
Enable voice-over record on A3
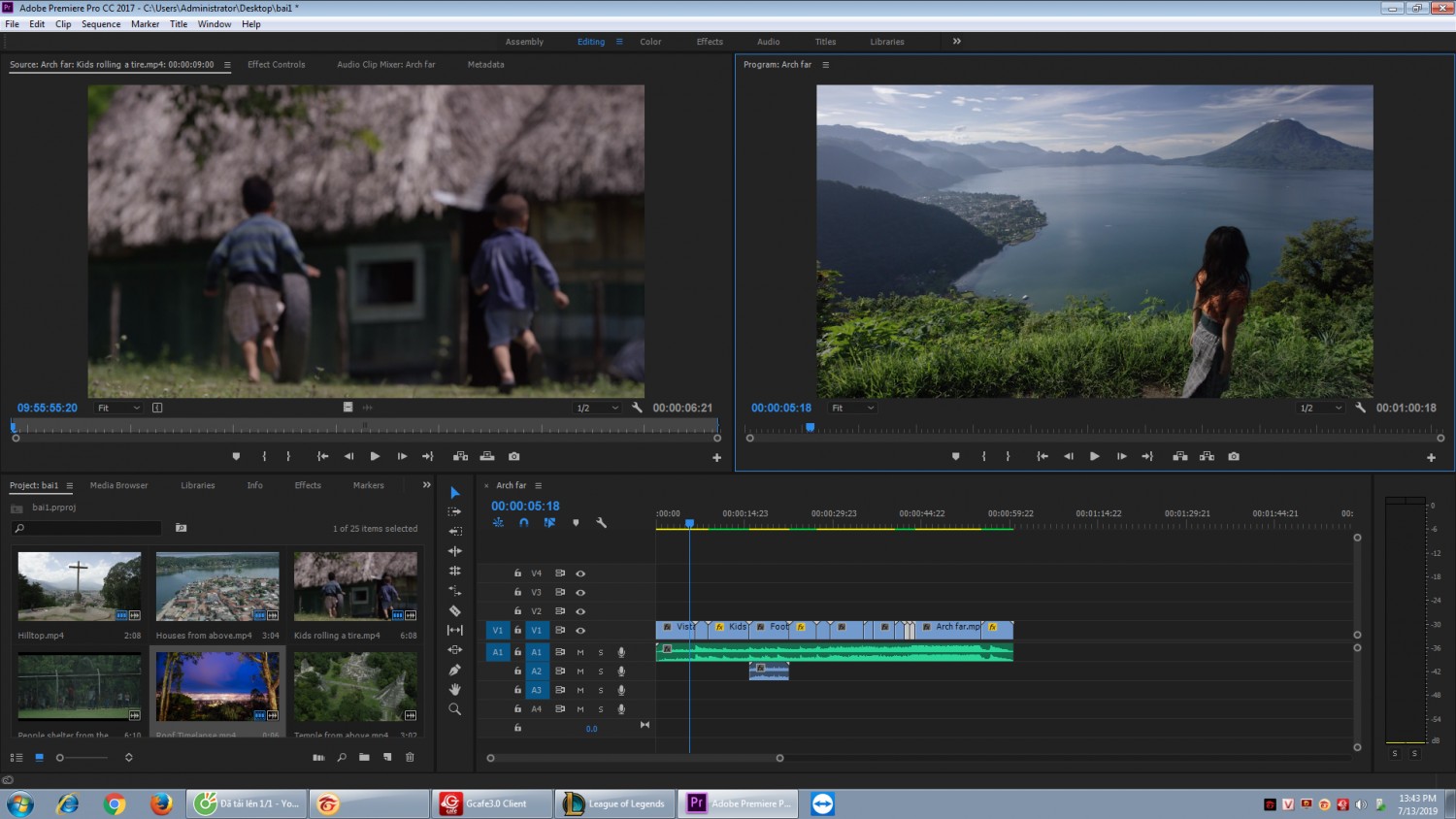(621, 690)
